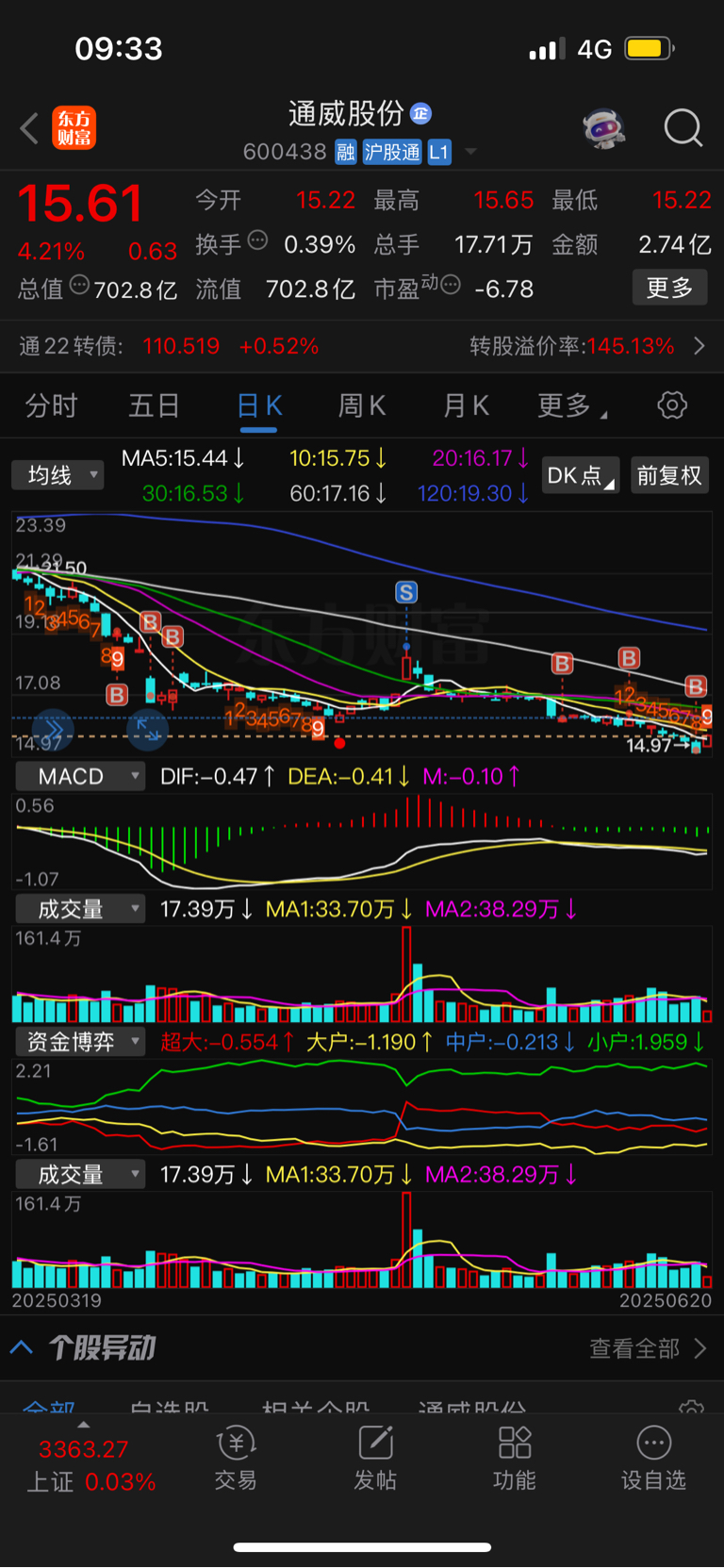Switch to the 五日 tab

[154, 405]
